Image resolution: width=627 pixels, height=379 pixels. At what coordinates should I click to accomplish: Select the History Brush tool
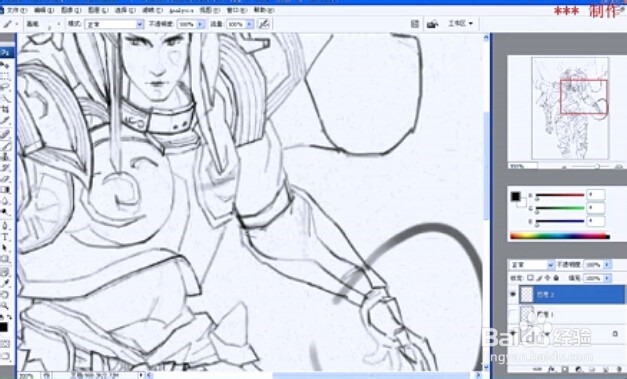[x=6, y=168]
